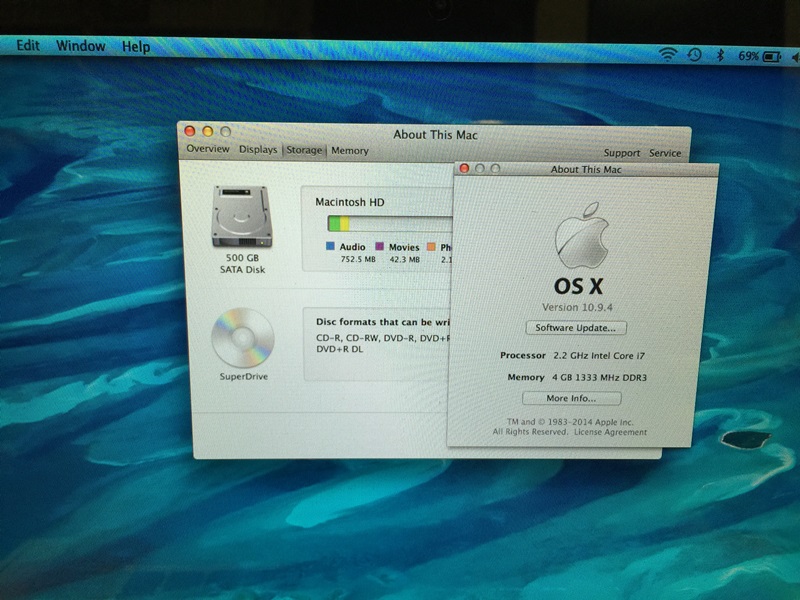Click the Apple logo in small window
800x600 pixels.
click(x=582, y=236)
